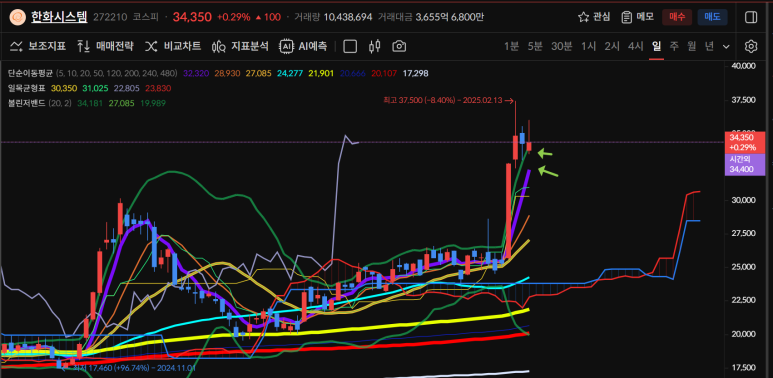The width and height of the screenshot is (773, 378).
Task: Click the yellow 21,901 MA value
Action: click(x=321, y=73)
